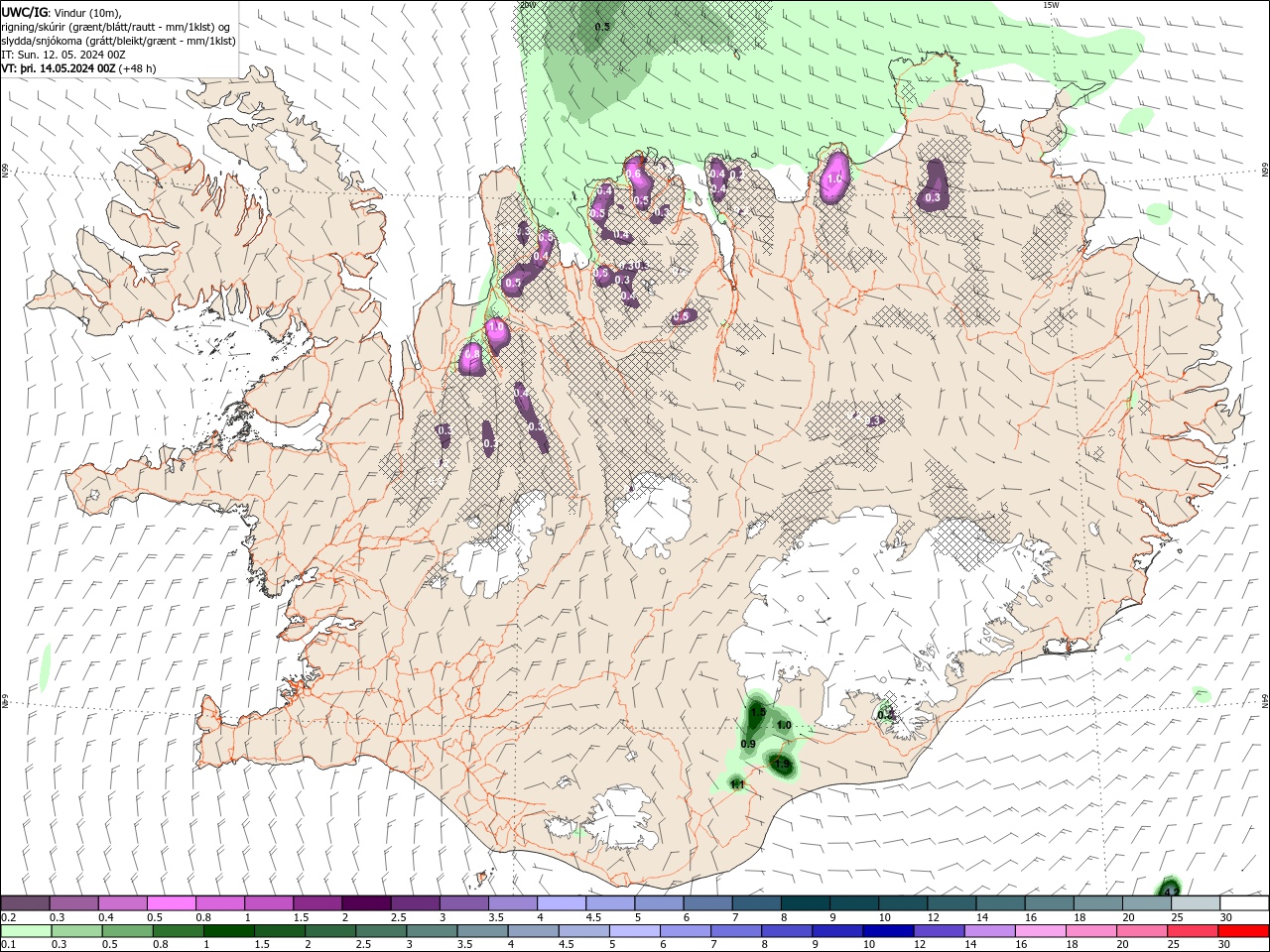The image size is (1270, 952).
Task: Click the "UWC/IG" title text
Action: pos(24,12)
